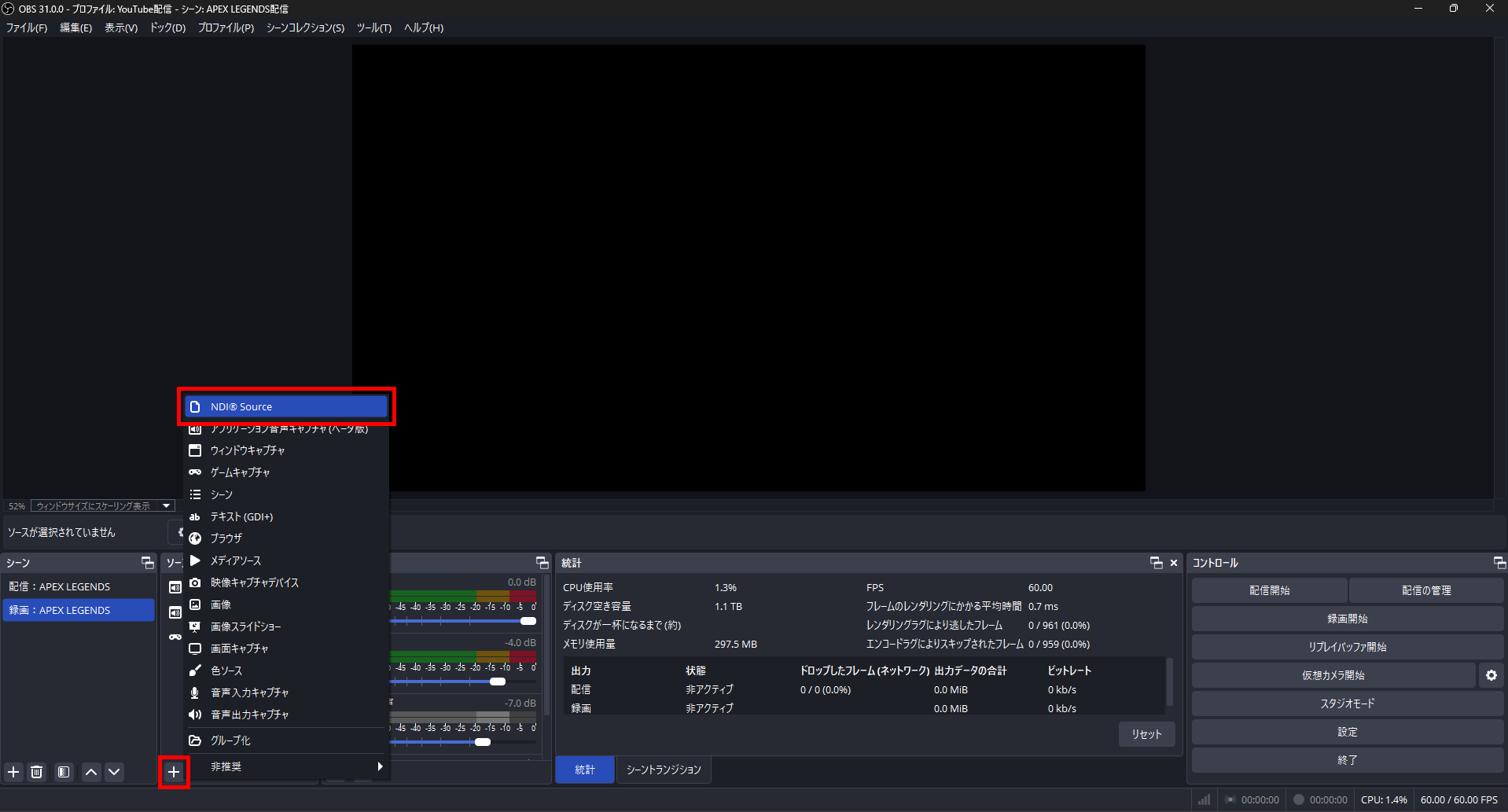Open 設定 from the controls
Screen dimensions: 1508x812
[x=1348, y=732]
